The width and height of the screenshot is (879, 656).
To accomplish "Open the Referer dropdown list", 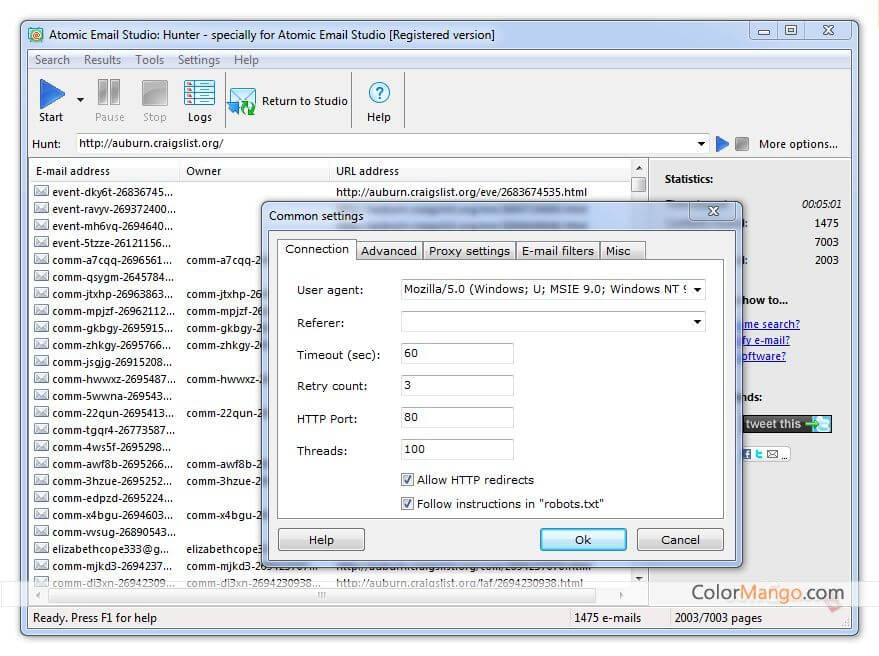I will [x=696, y=323].
